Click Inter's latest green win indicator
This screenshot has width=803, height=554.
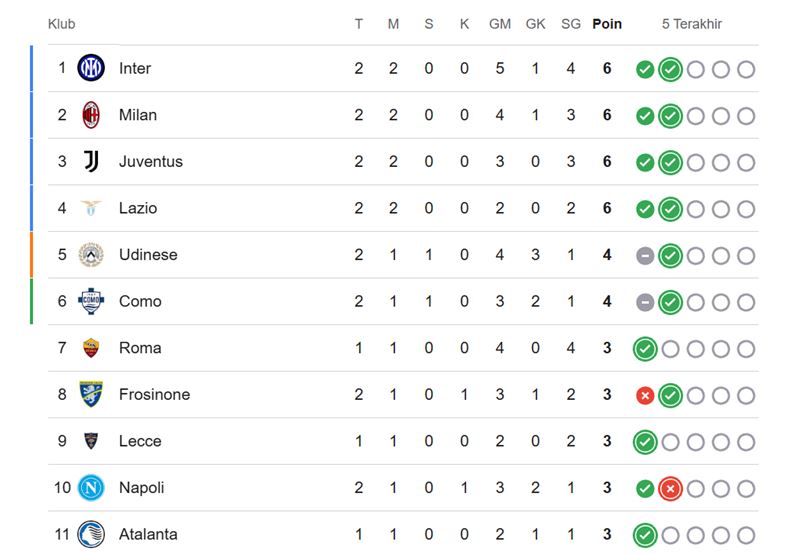(x=670, y=69)
